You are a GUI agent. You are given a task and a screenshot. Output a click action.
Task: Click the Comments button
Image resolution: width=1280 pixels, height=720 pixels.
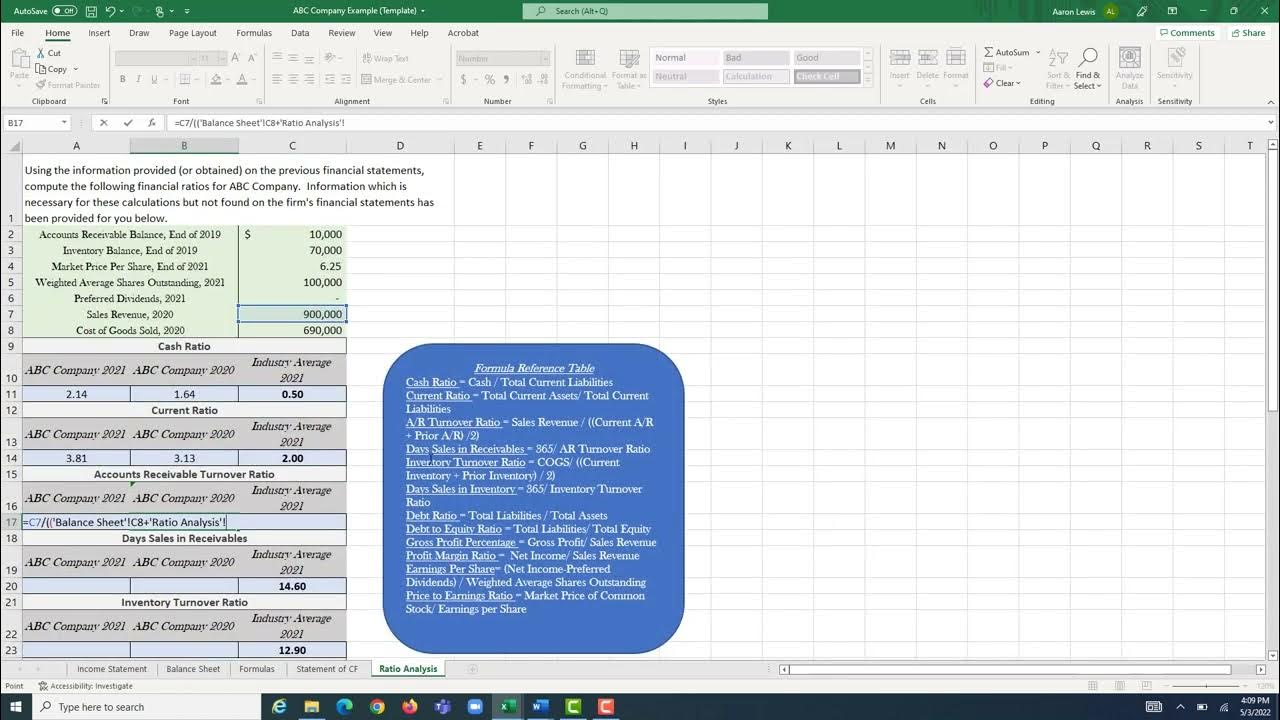pyautogui.click(x=1186, y=33)
